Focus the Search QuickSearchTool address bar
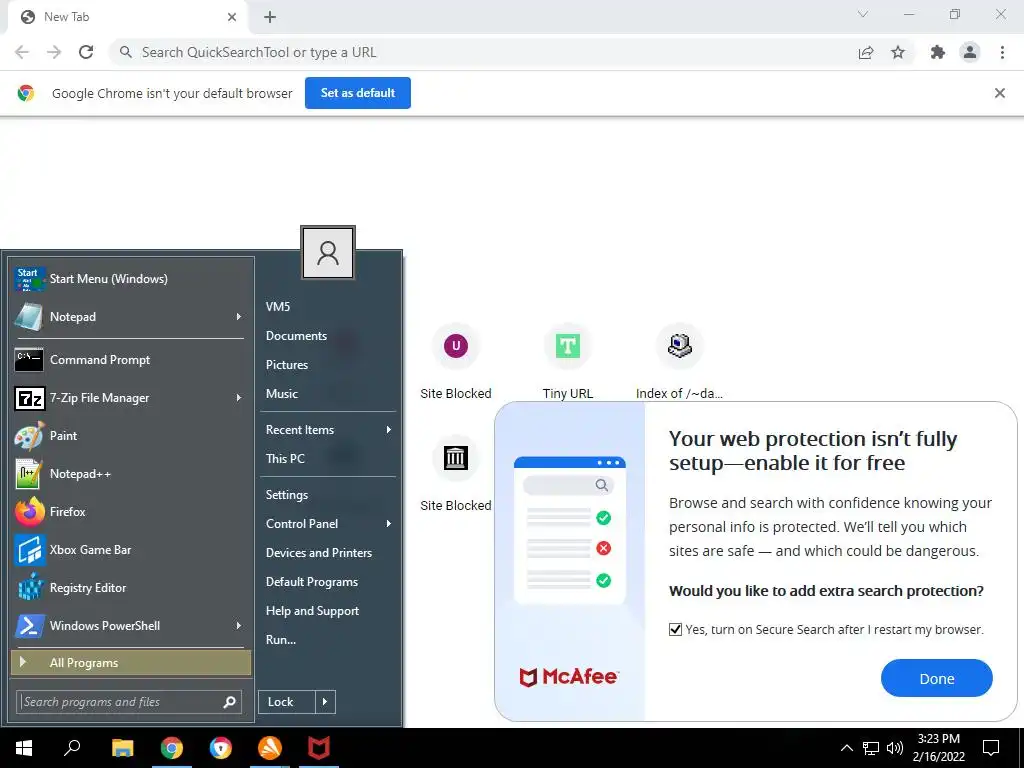 483,52
